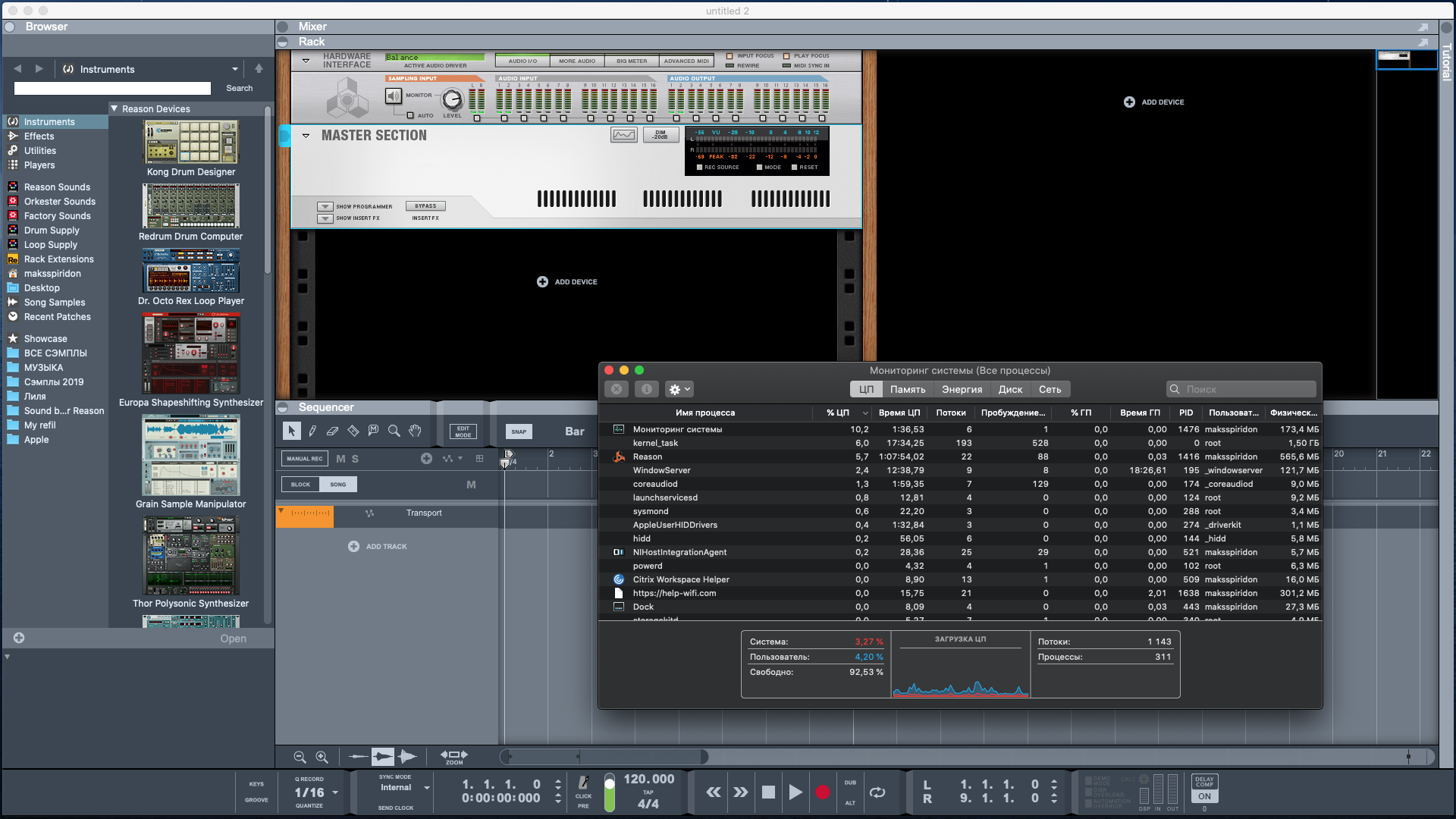The height and width of the screenshot is (819, 1456).
Task: Select the Razor tool in sequencer
Action: (353, 431)
